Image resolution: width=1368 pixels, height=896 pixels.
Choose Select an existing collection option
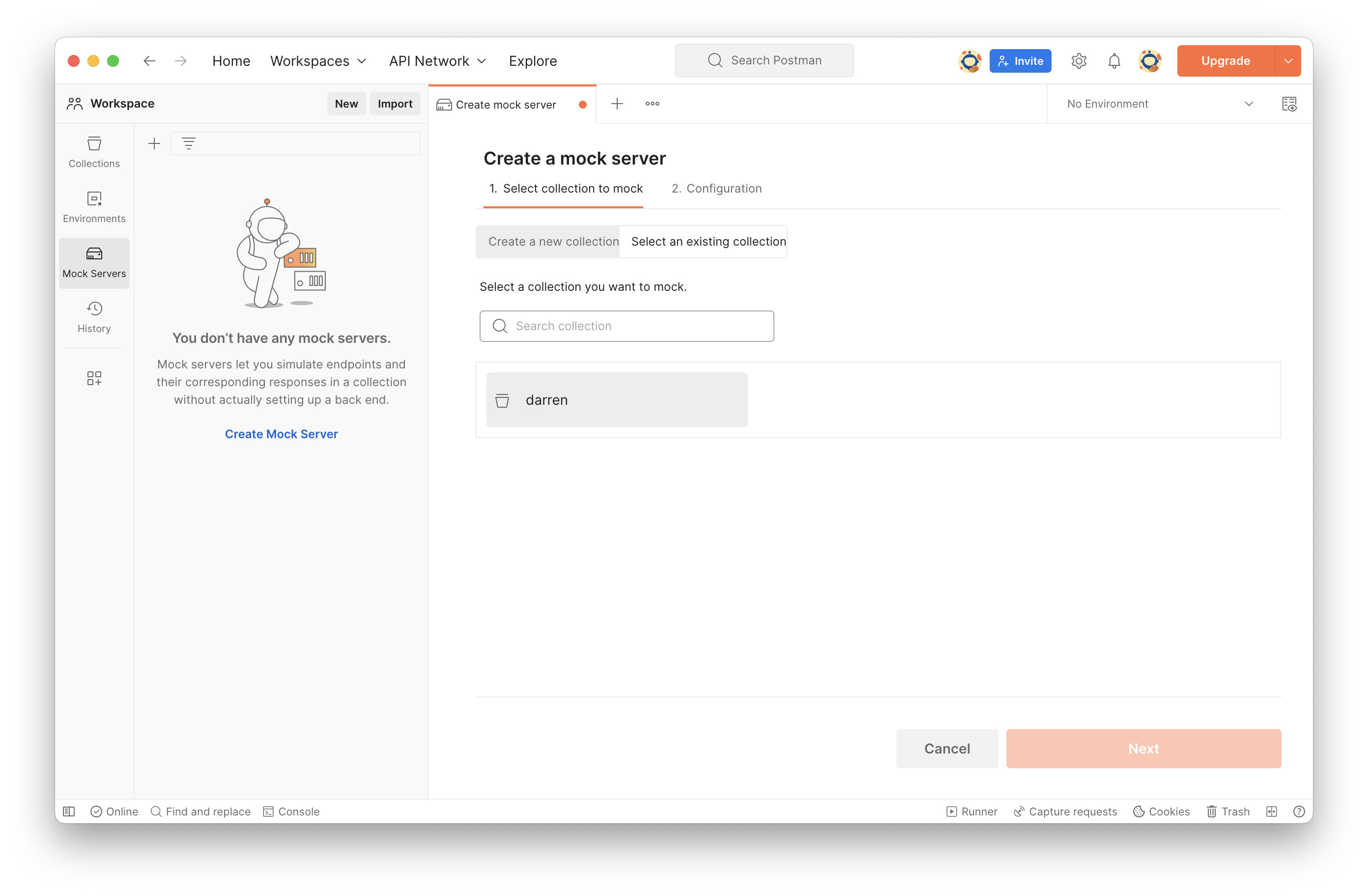(x=708, y=241)
